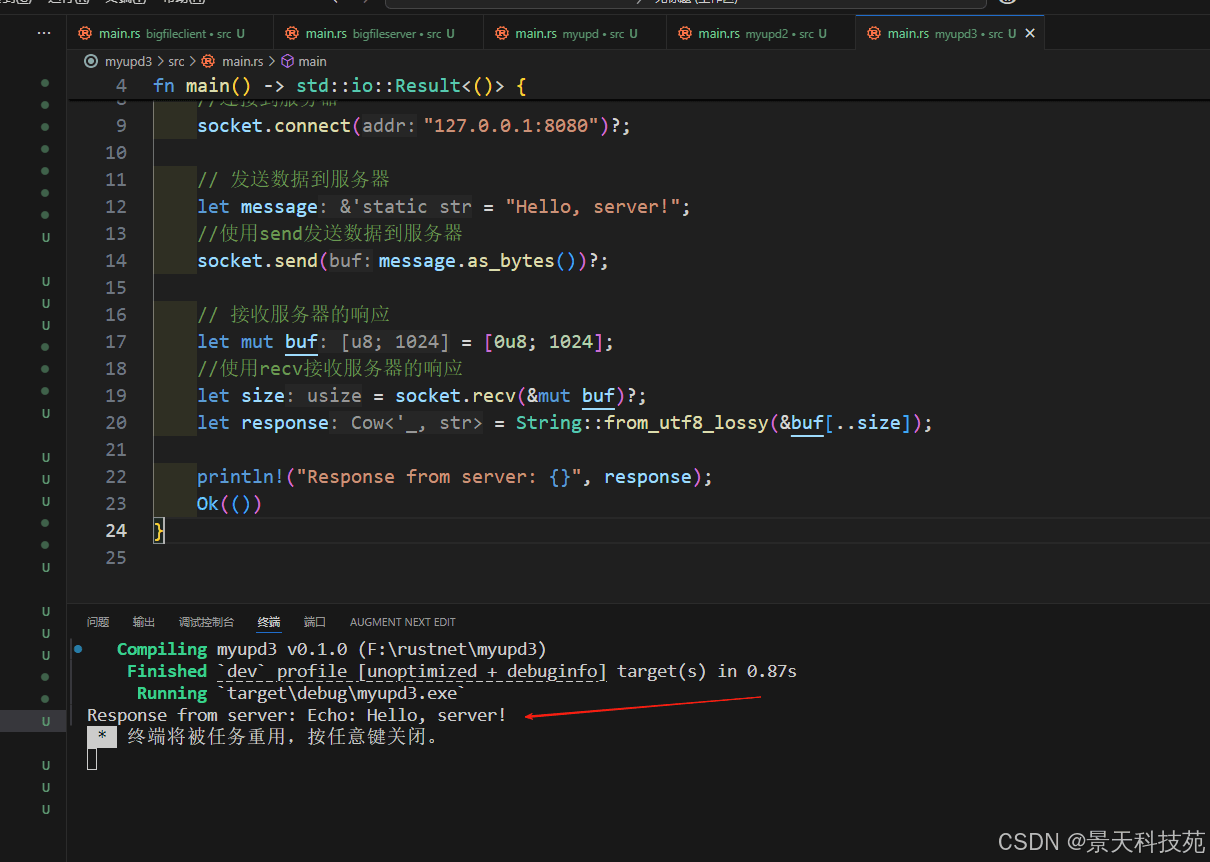Screen dimensions: 1210x862
Task: Open the main.rs myupd2 editor tab
Action: pos(761,34)
